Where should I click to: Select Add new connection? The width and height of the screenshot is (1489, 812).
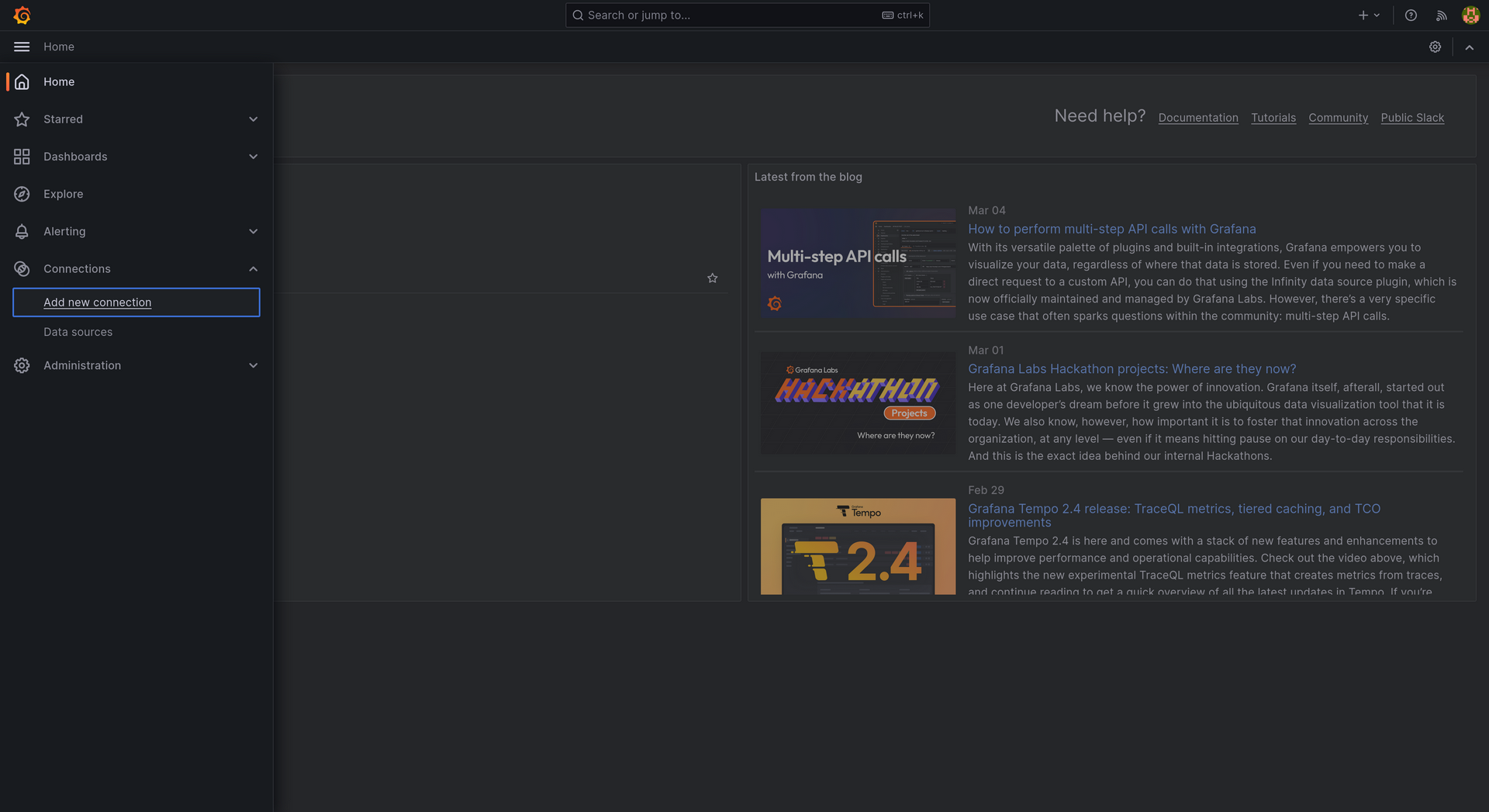pos(136,302)
